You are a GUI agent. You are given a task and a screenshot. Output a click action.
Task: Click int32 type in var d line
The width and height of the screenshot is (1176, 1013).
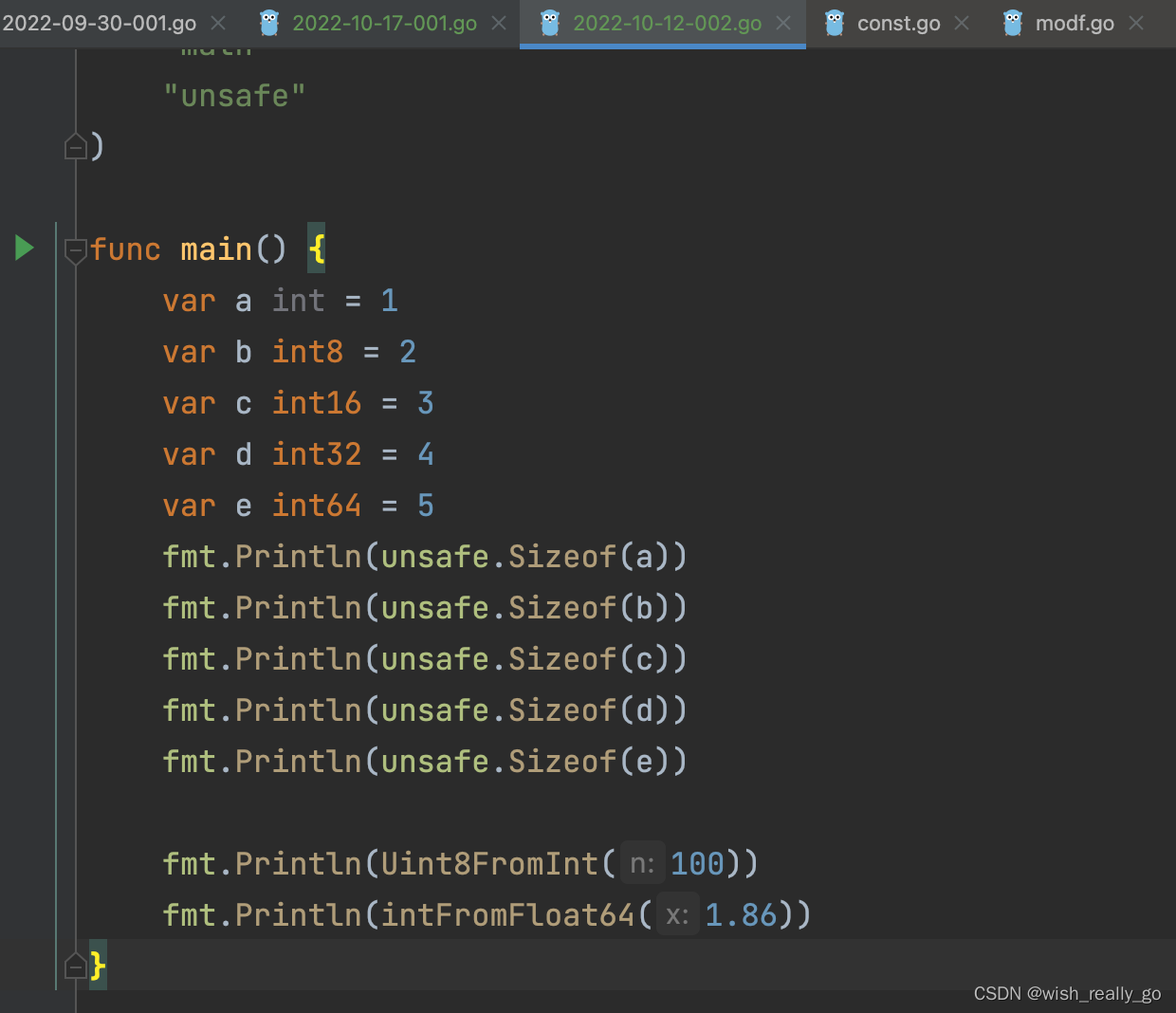coord(317,454)
